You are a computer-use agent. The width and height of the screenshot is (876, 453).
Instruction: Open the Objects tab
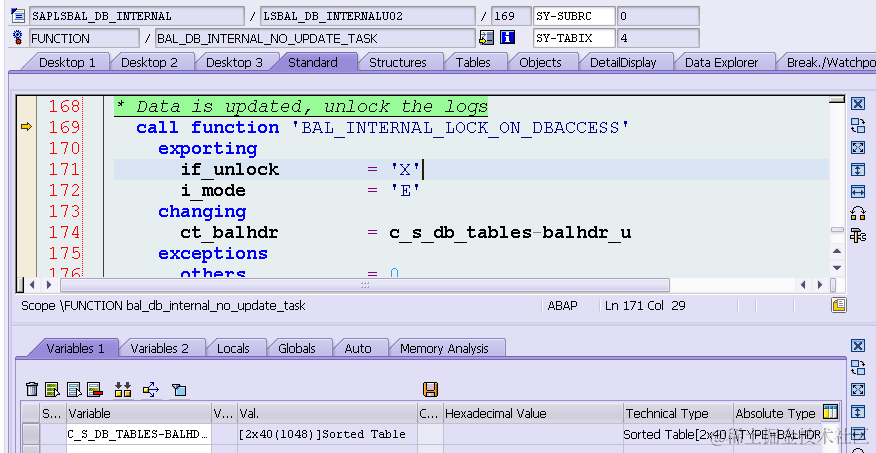click(x=540, y=63)
